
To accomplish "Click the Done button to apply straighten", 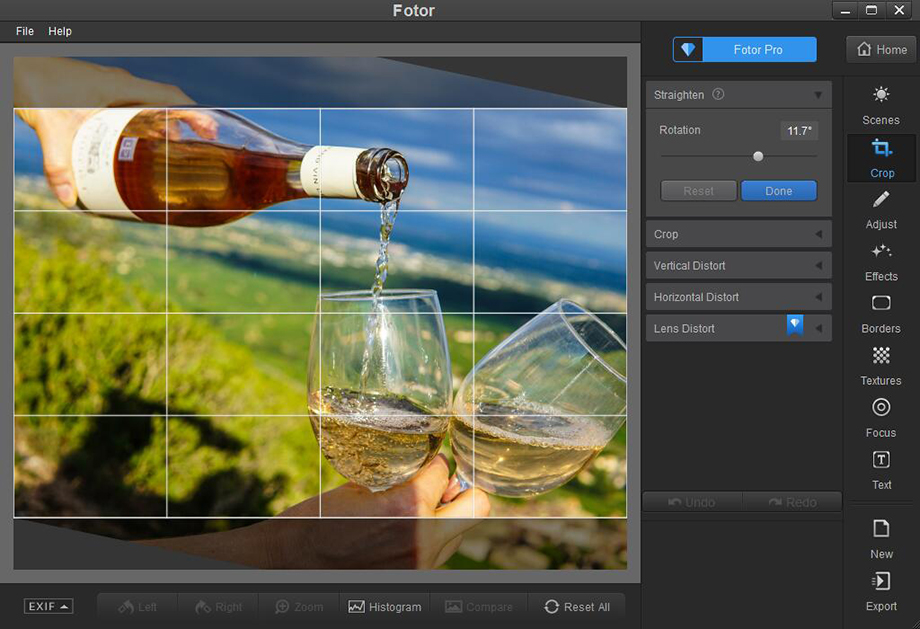I will pos(778,190).
